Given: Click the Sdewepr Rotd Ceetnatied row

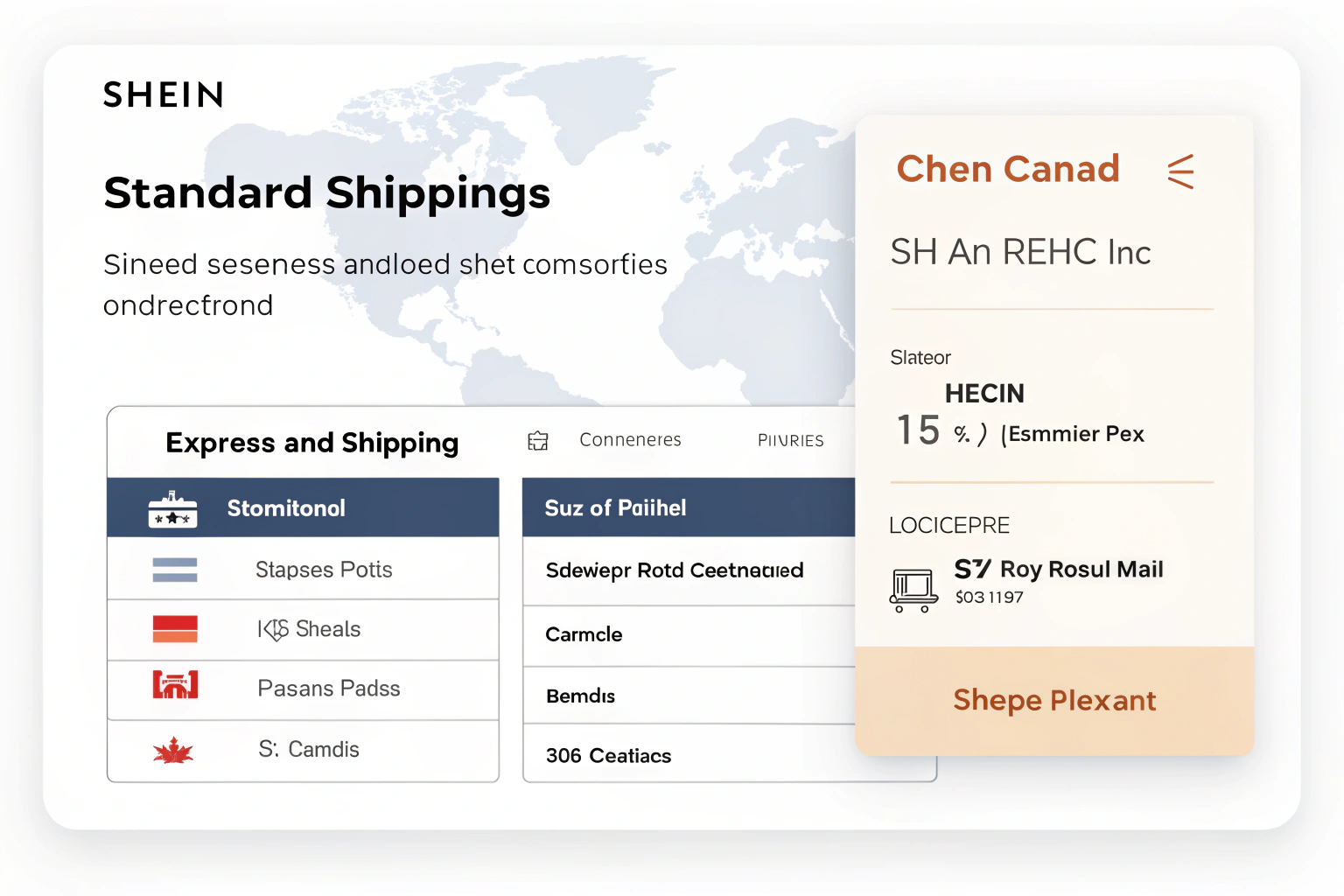Looking at the screenshot, I should tap(674, 570).
